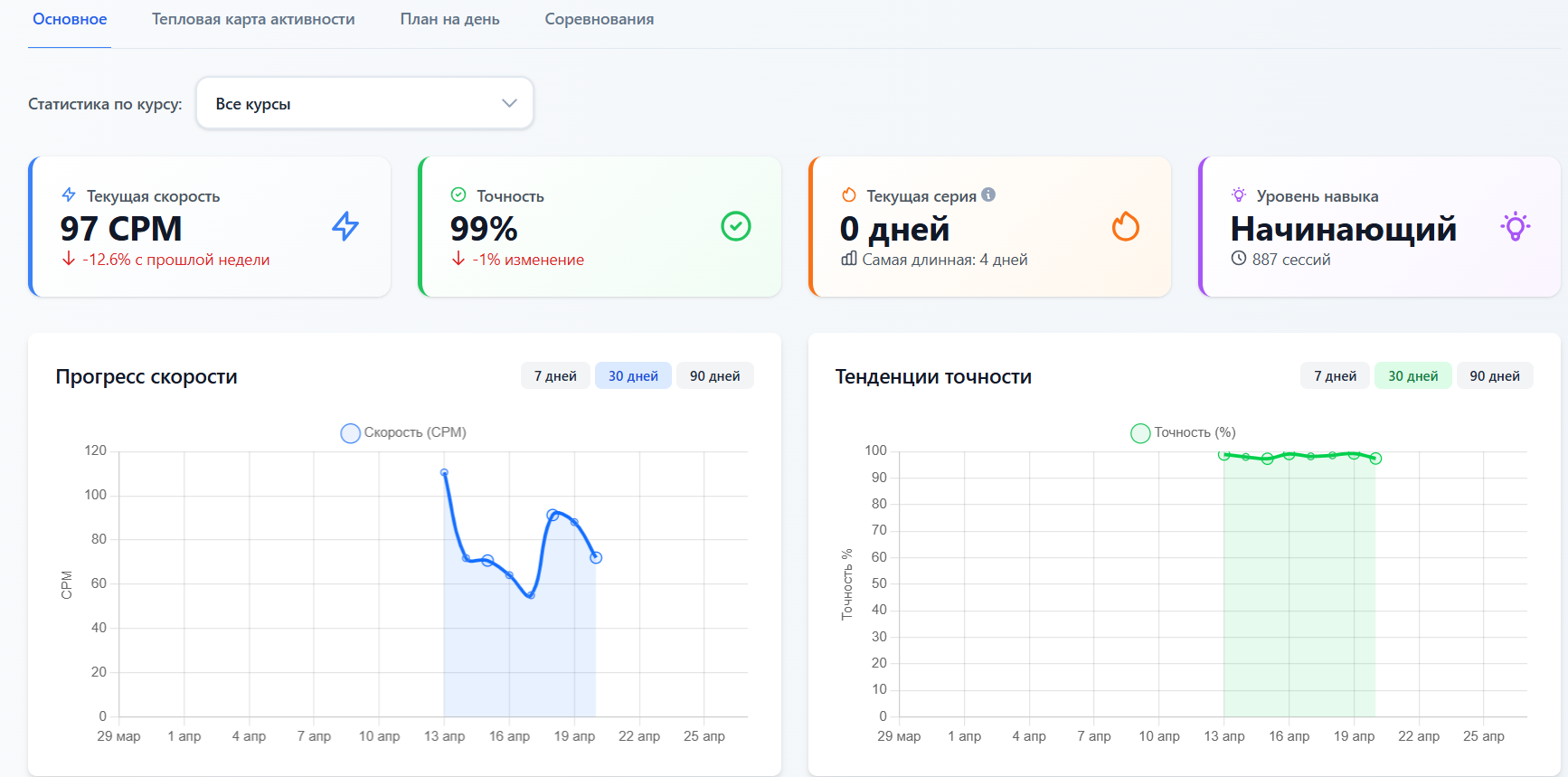Choose 30 дней in Тенденции точности chart
The image size is (1568, 777).
(x=1412, y=375)
